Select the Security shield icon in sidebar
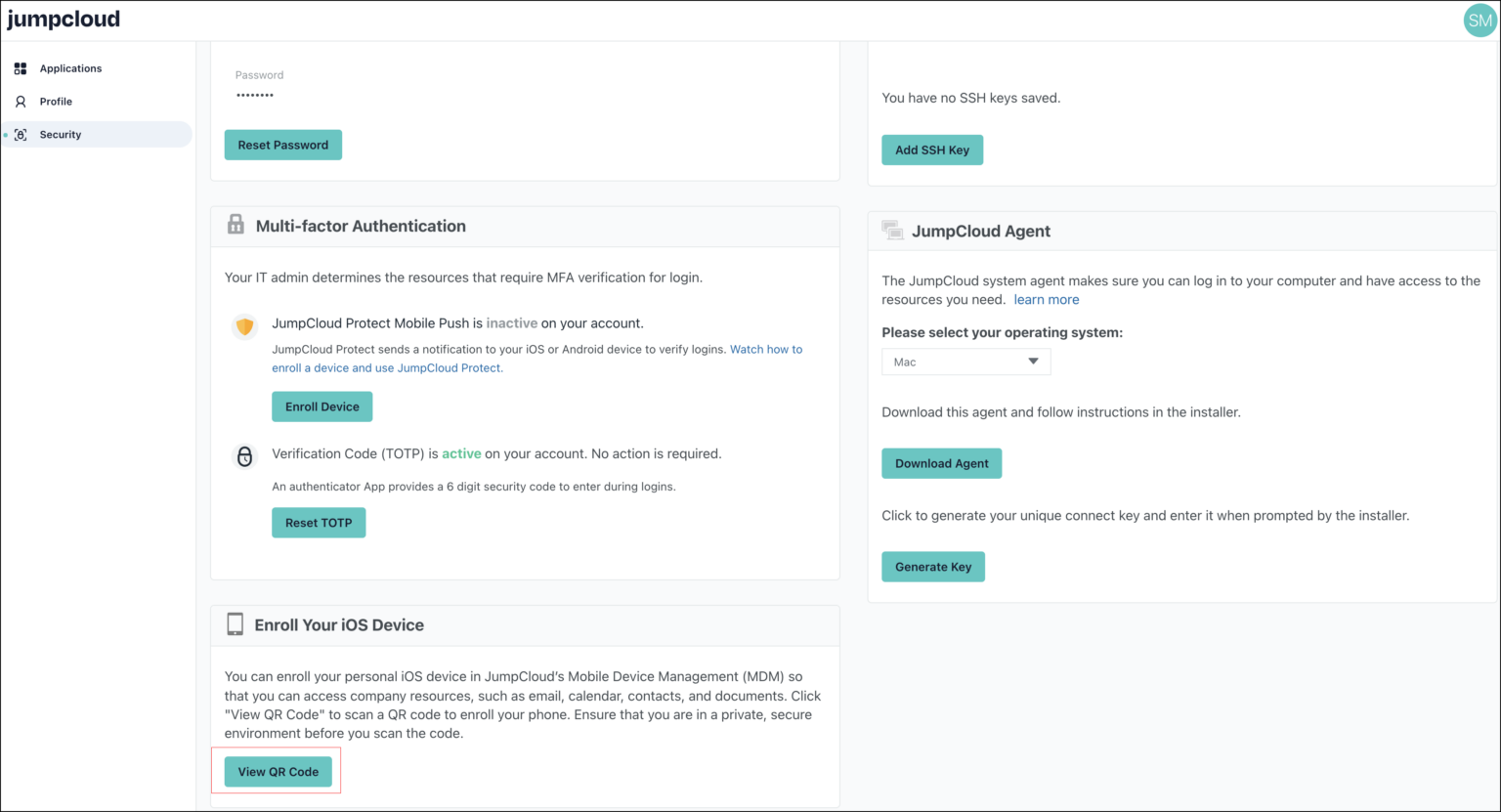The width and height of the screenshot is (1501, 812). (x=21, y=134)
